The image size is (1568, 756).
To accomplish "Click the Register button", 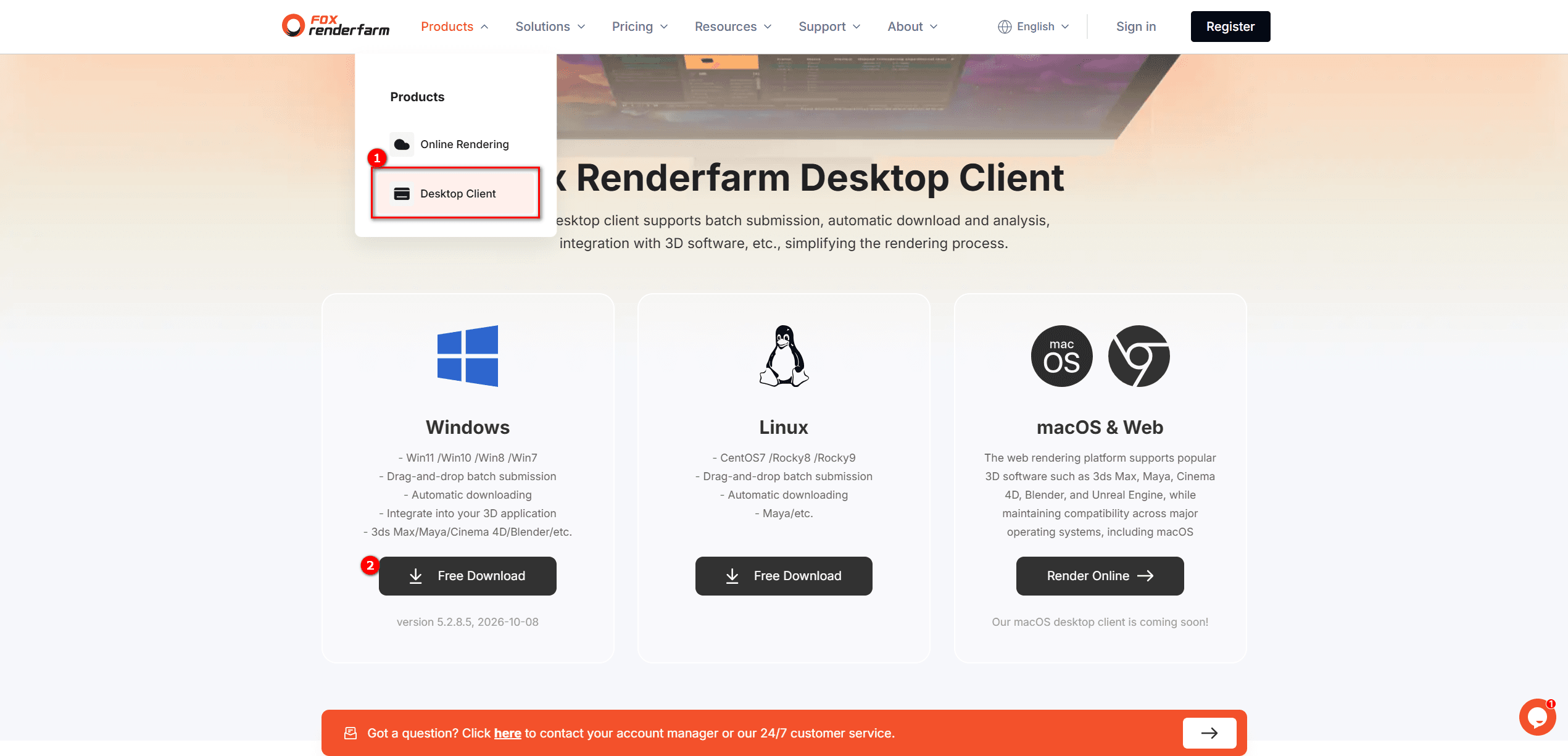I will click(1230, 27).
